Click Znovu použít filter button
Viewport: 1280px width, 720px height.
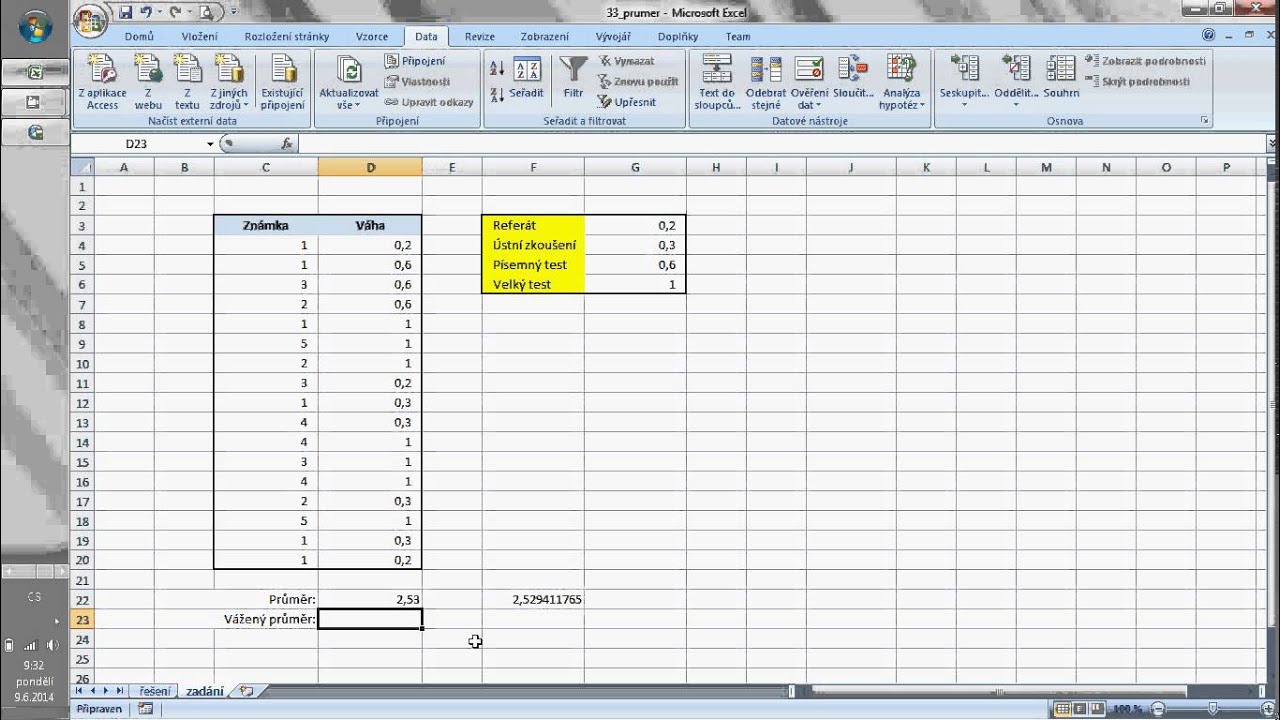pos(638,81)
